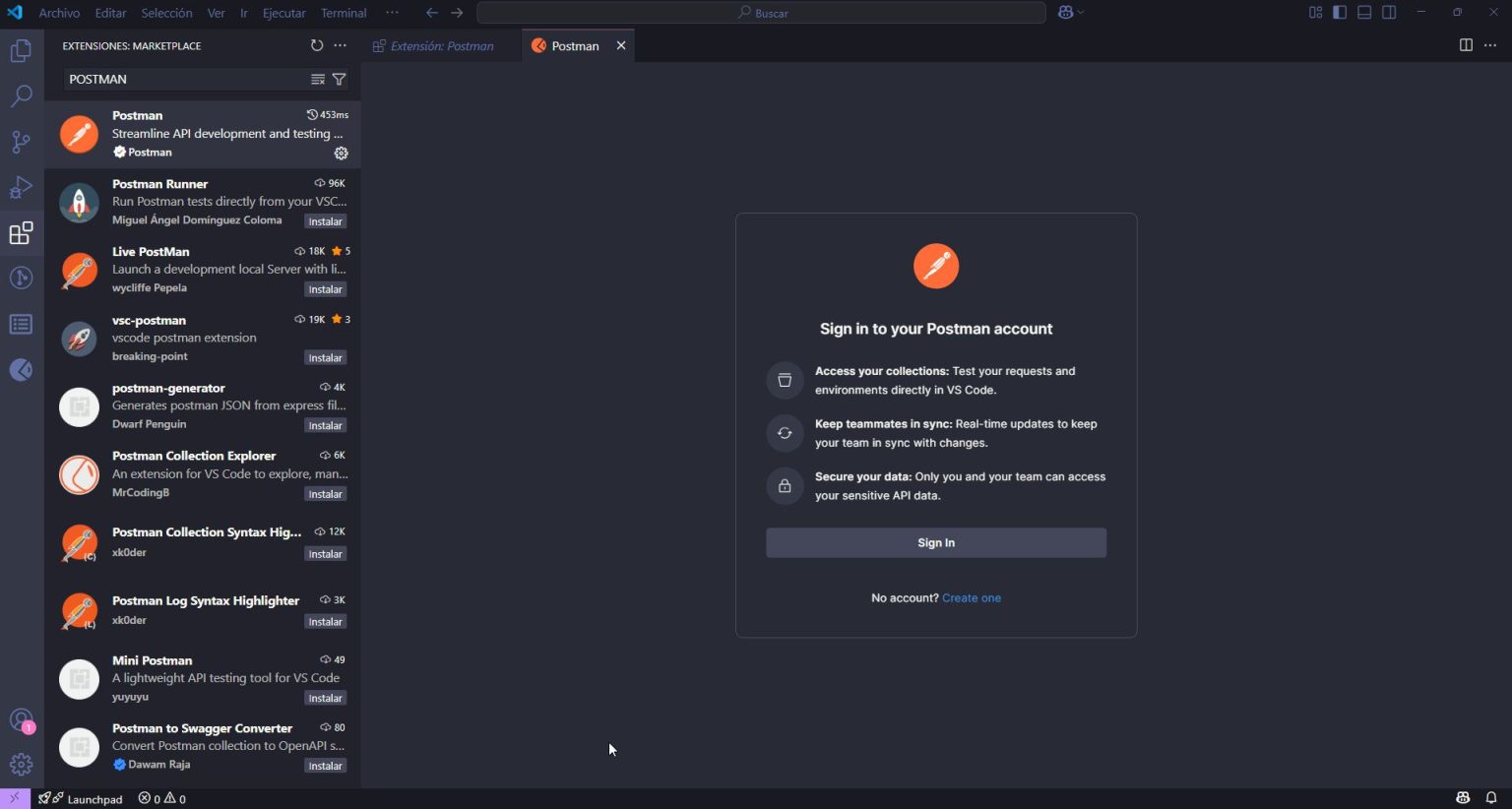Select the Run and Debug icon
Screen dimensions: 1512x809
point(21,187)
